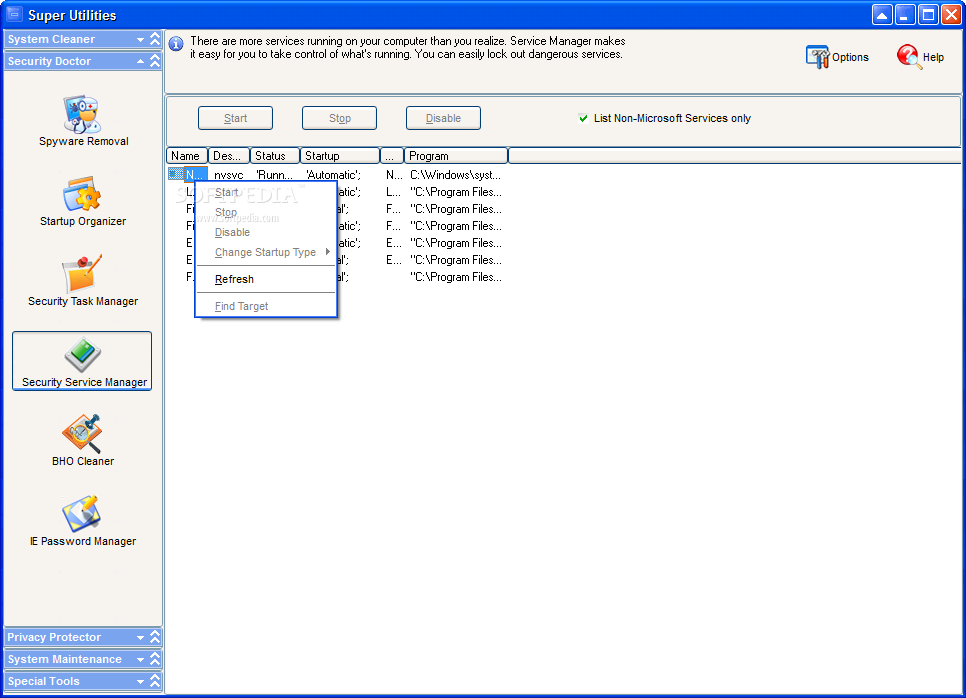Toggle List Non-Microsoft Services only checkbox
966x698 pixels.
[x=583, y=118]
